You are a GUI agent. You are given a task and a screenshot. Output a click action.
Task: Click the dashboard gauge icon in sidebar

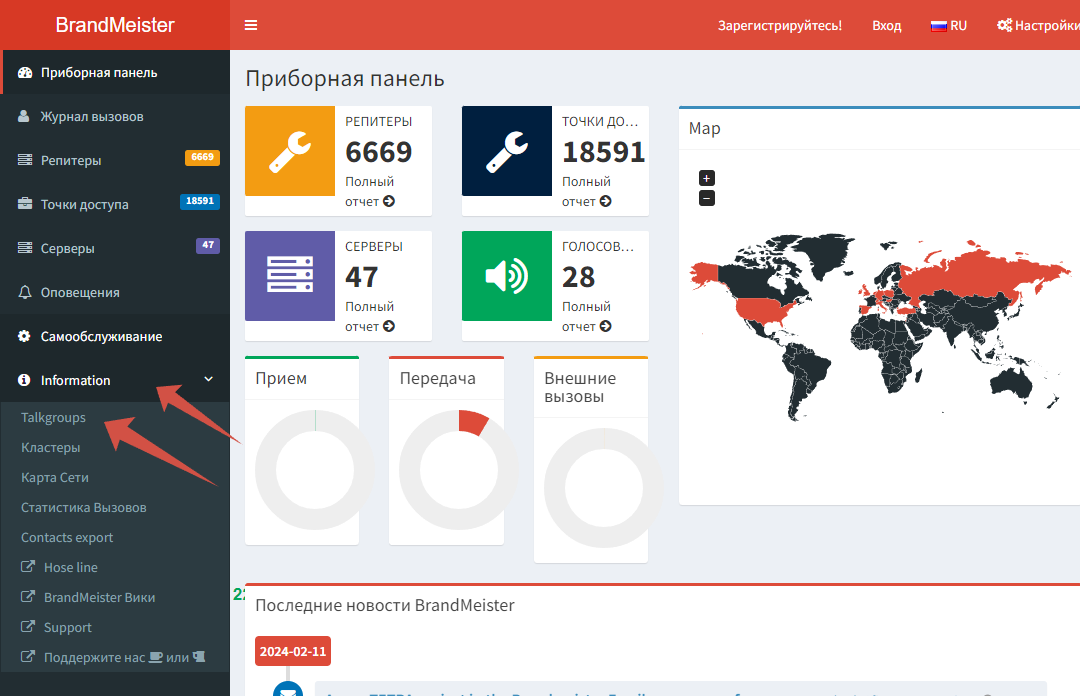pyautogui.click(x=25, y=72)
